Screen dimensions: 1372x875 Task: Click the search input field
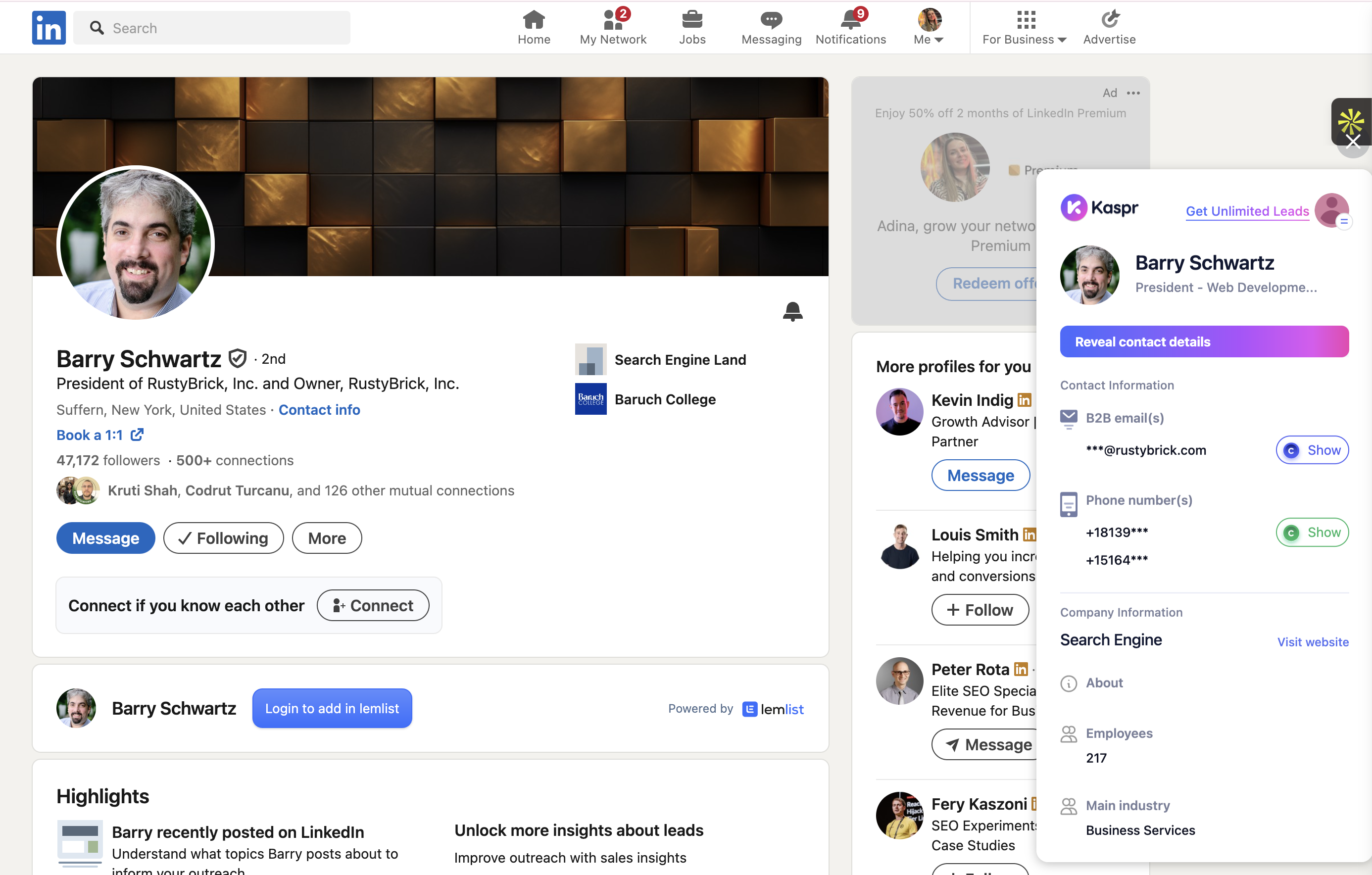pyautogui.click(x=212, y=27)
